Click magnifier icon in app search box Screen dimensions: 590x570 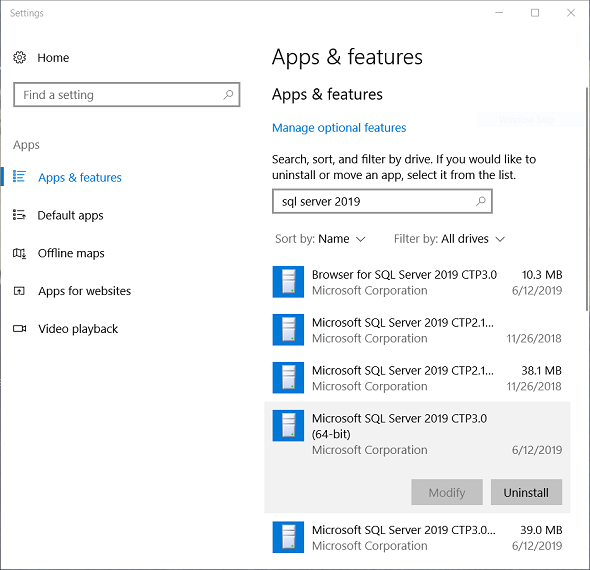[x=481, y=201]
